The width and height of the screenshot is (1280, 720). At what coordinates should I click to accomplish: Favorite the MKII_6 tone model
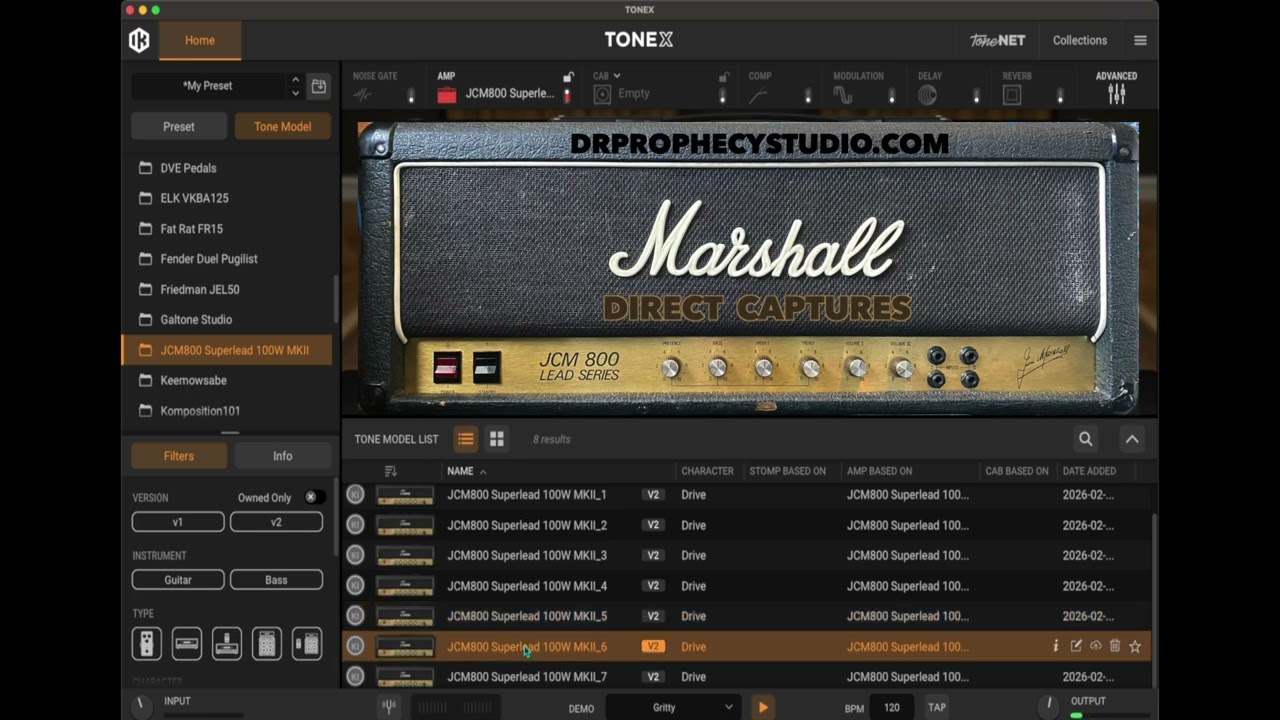pos(1135,647)
